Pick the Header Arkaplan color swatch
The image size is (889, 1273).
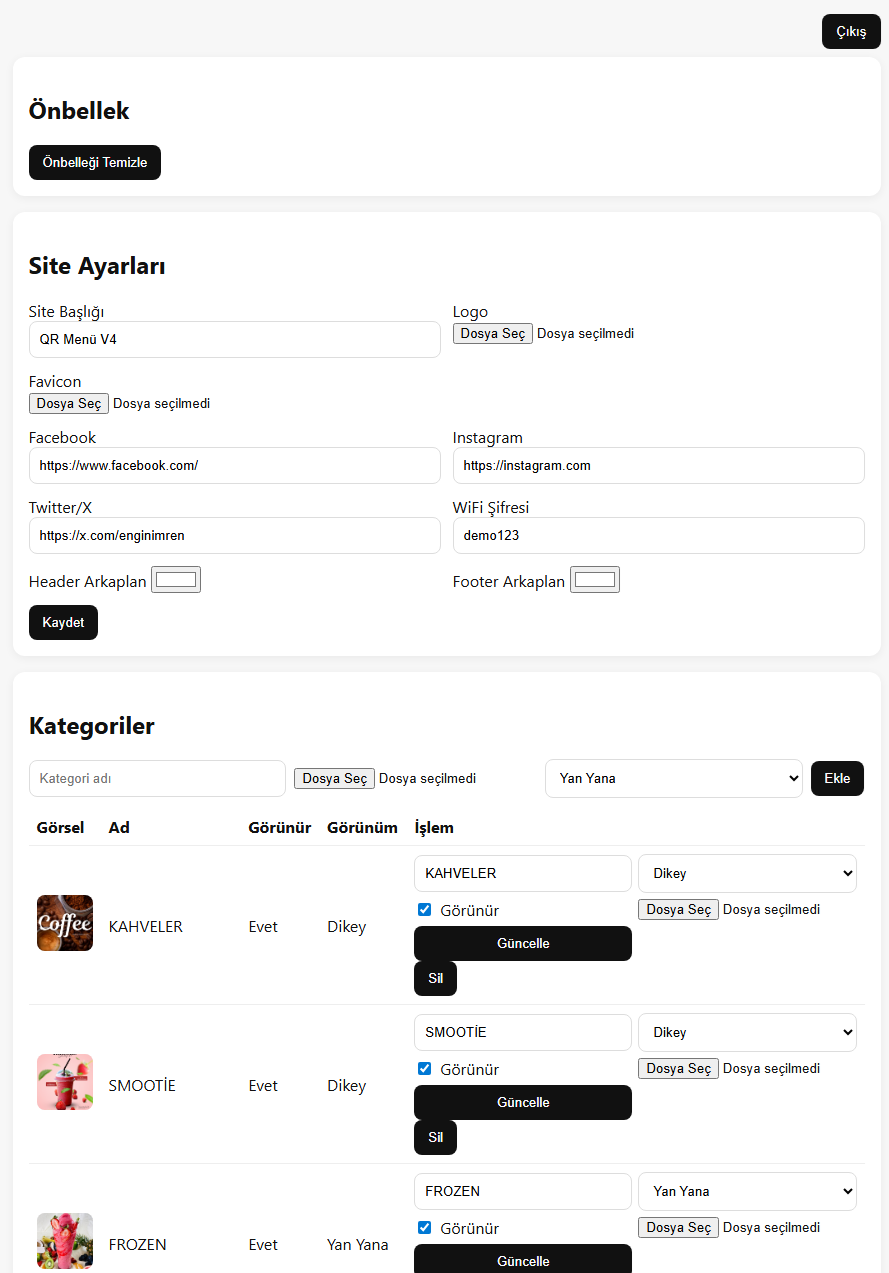pyautogui.click(x=176, y=580)
